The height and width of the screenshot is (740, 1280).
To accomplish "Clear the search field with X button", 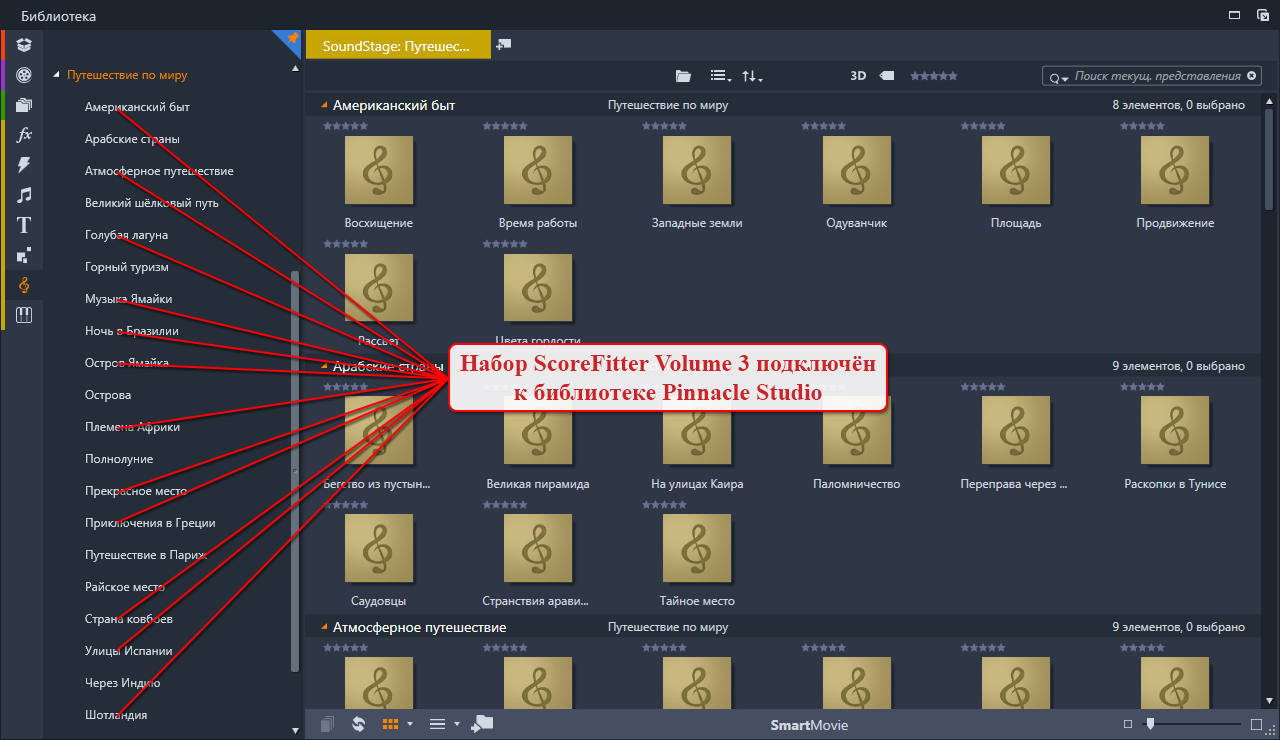I will point(1250,76).
